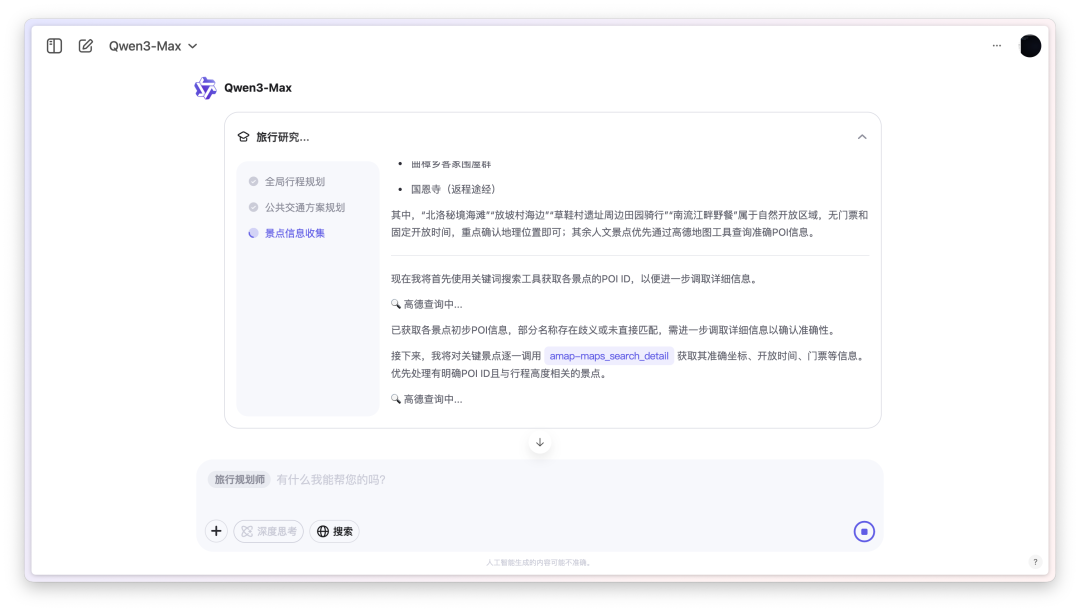Click the check icon beside 全局行程规划
This screenshot has height=612, width=1080.
253,182
